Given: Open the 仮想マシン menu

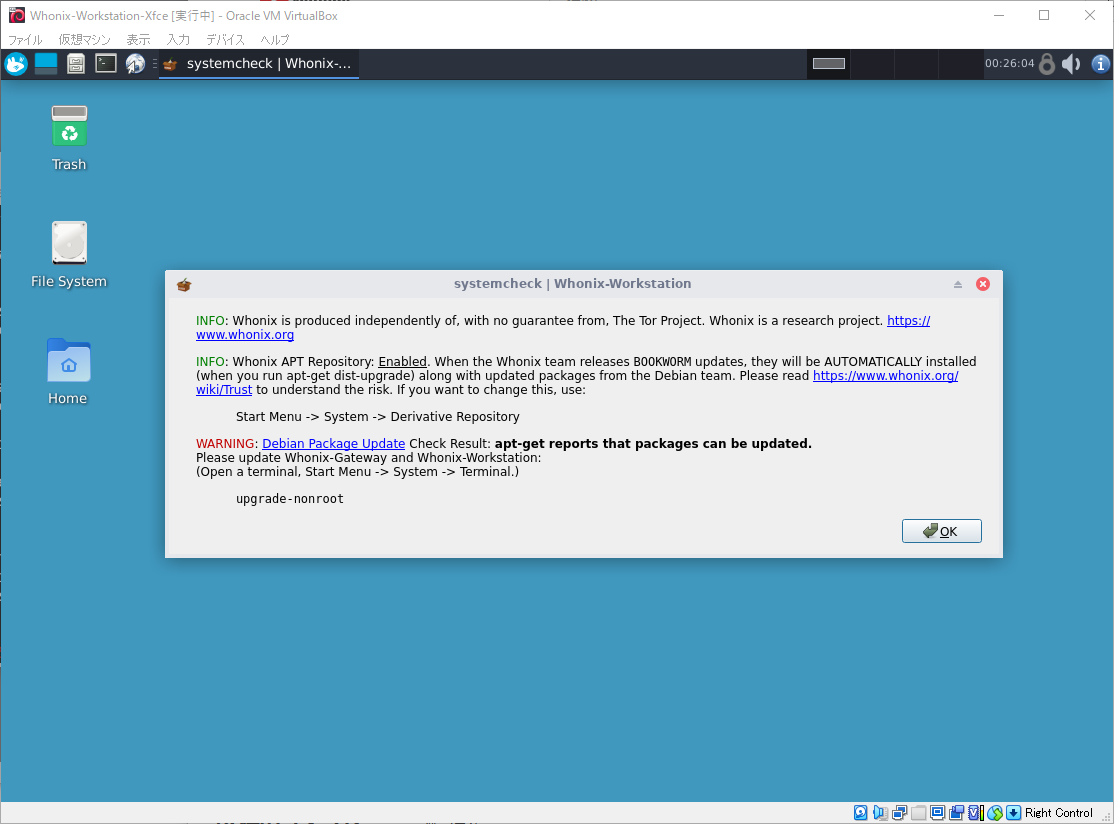Looking at the screenshot, I should (85, 40).
